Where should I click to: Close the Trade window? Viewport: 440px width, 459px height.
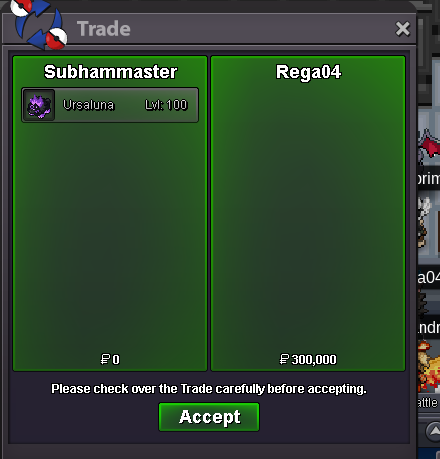(x=402, y=29)
